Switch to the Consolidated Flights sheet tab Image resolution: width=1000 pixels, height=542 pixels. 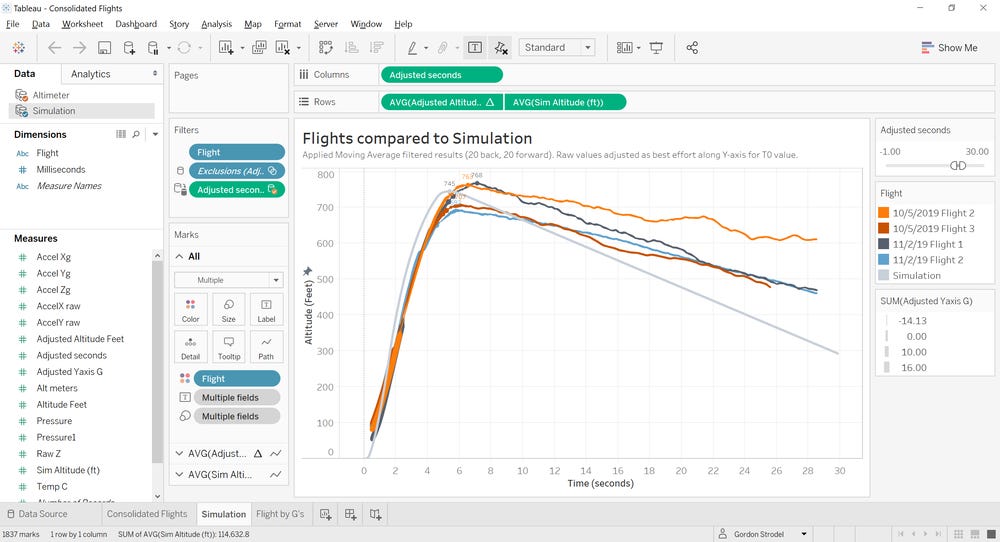click(147, 514)
